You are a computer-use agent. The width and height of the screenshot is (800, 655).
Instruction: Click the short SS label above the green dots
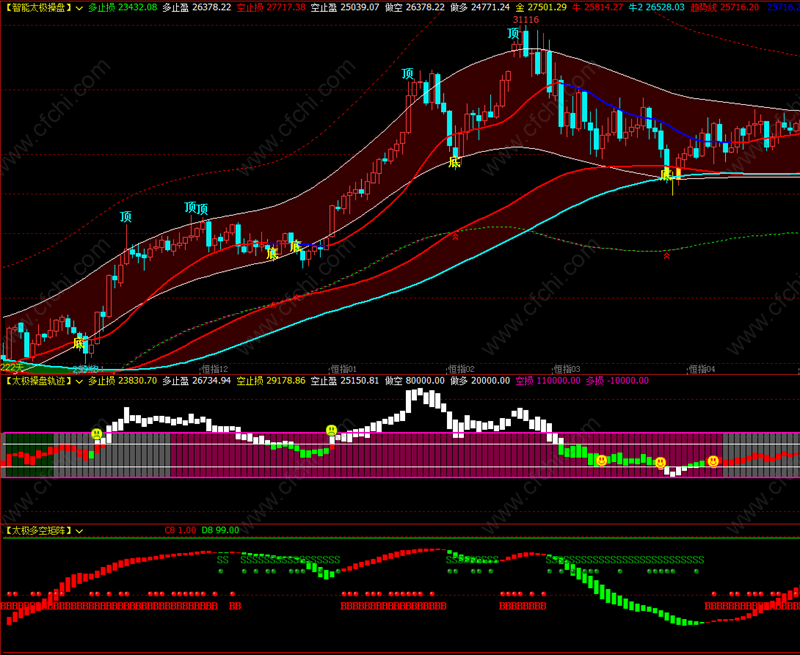pos(222,560)
